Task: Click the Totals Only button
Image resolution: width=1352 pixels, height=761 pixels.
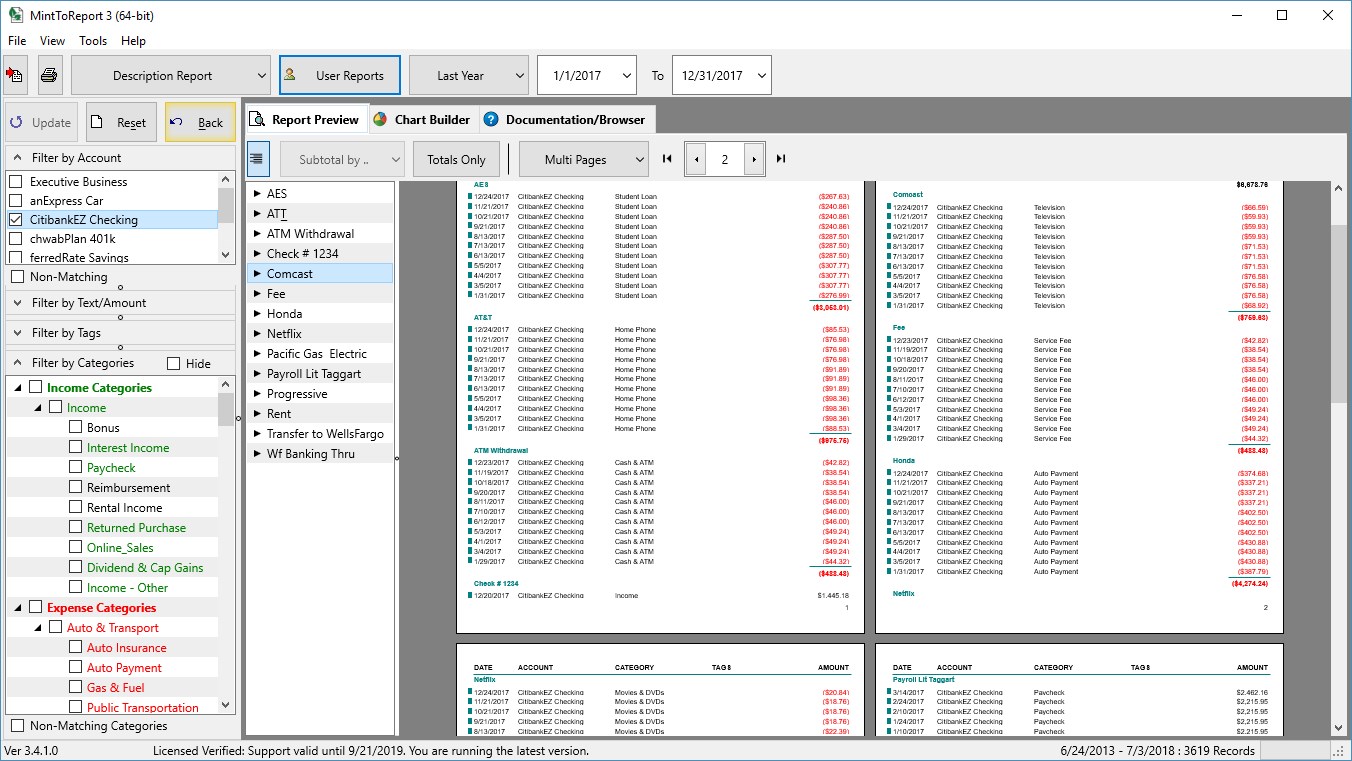Action: coord(456,159)
